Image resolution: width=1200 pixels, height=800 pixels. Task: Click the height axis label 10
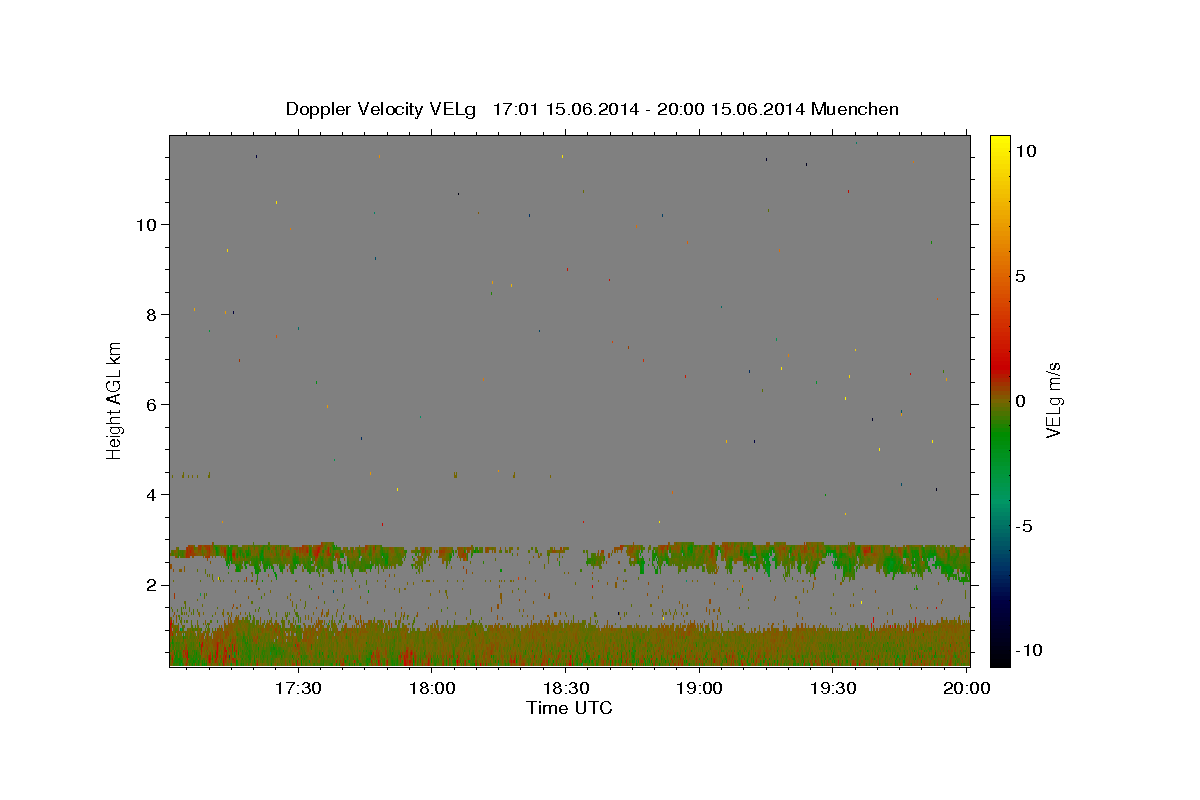tap(147, 224)
